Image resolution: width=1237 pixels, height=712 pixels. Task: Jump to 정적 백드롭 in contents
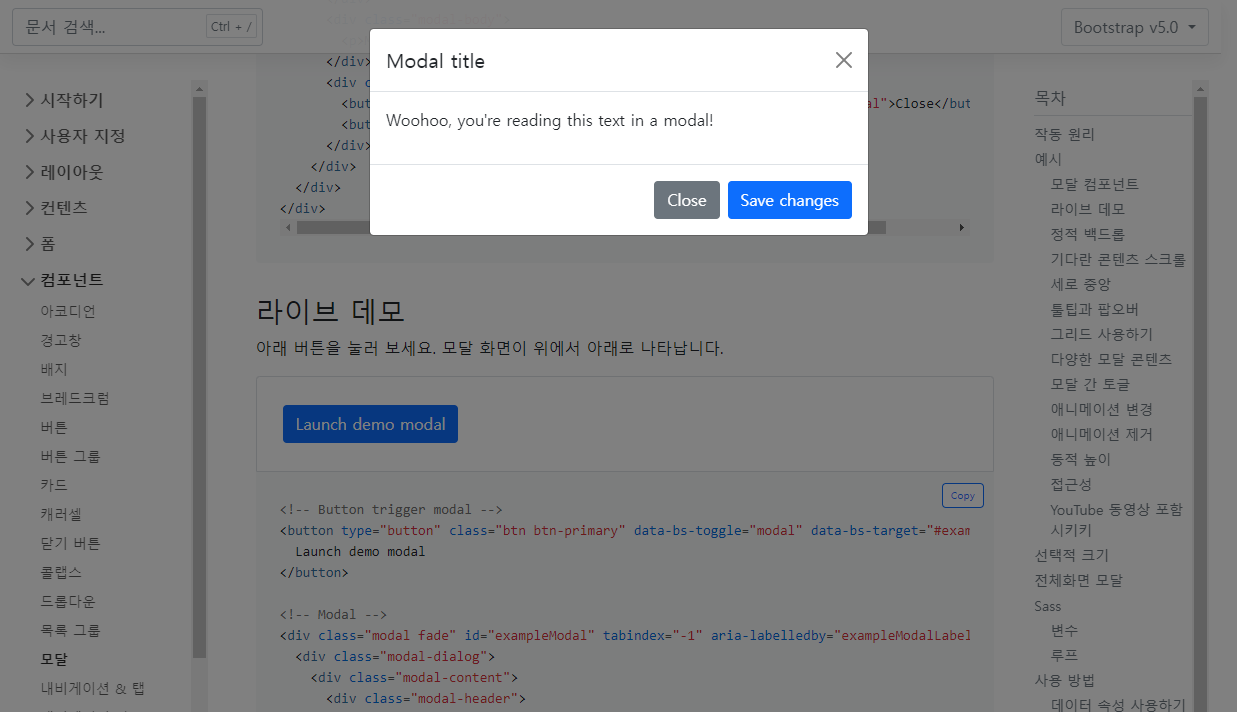point(1088,234)
